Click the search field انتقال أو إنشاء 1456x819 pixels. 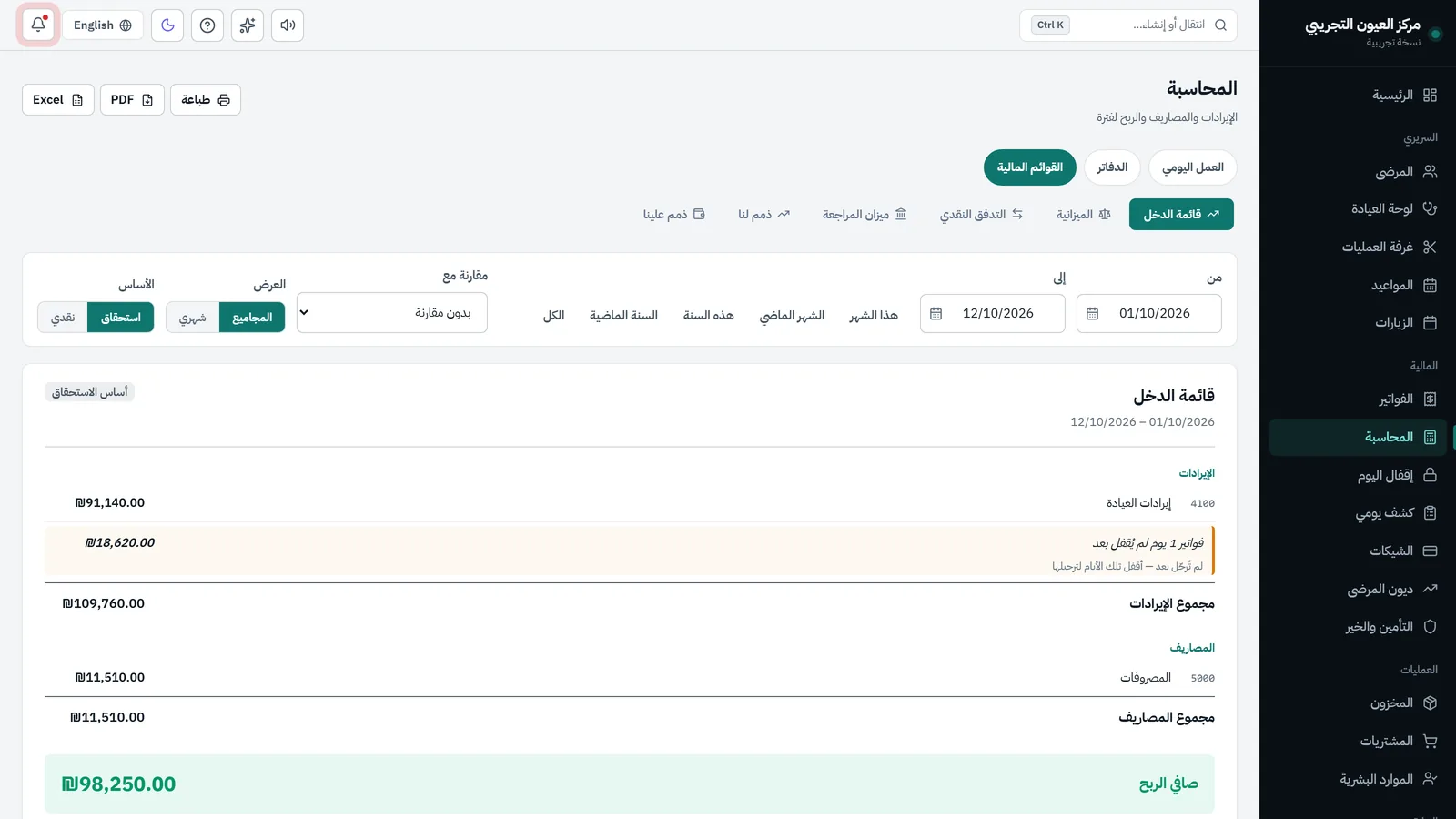[x=1128, y=25]
